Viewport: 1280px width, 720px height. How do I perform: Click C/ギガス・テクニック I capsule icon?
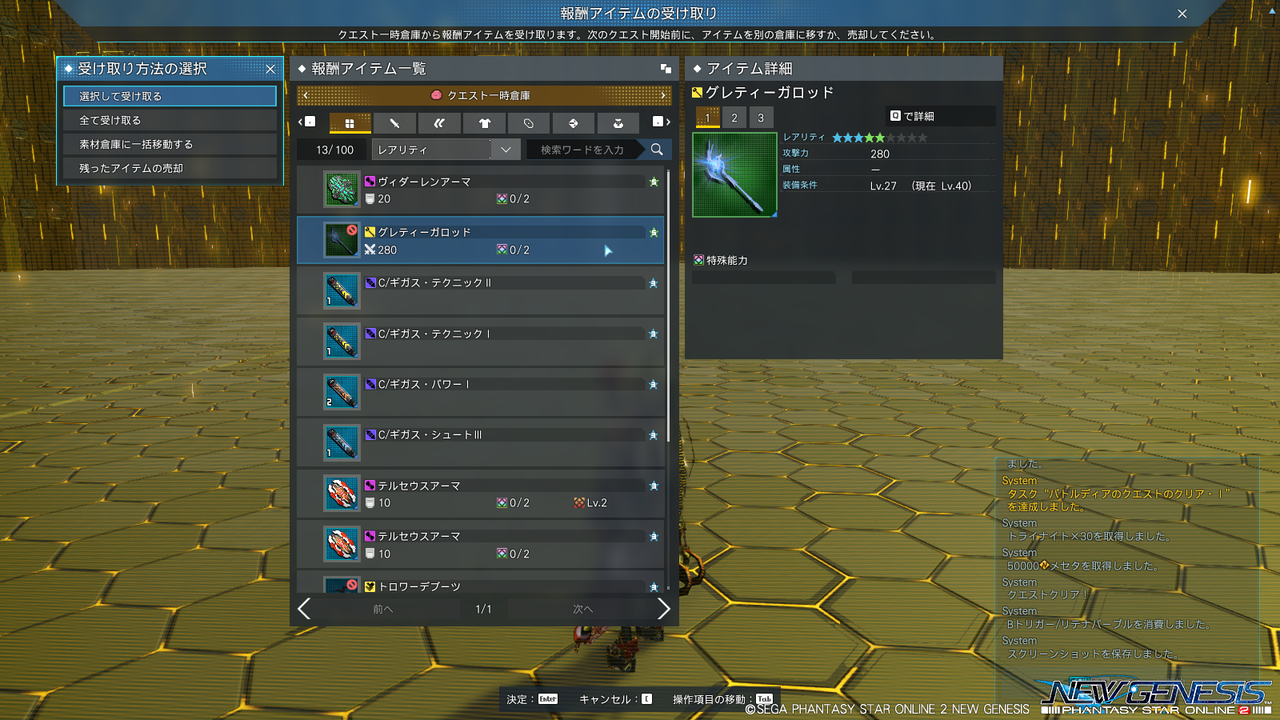click(342, 342)
